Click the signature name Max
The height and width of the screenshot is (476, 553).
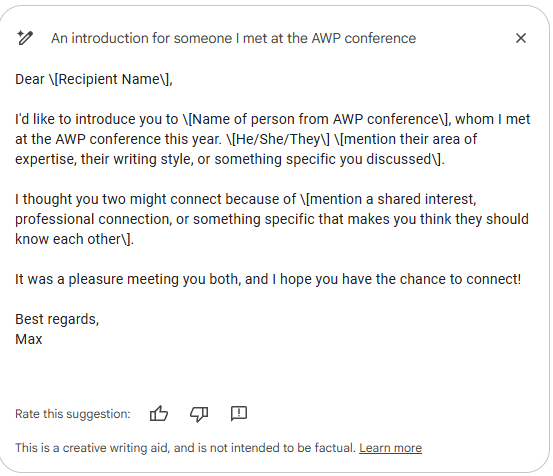click(x=29, y=339)
